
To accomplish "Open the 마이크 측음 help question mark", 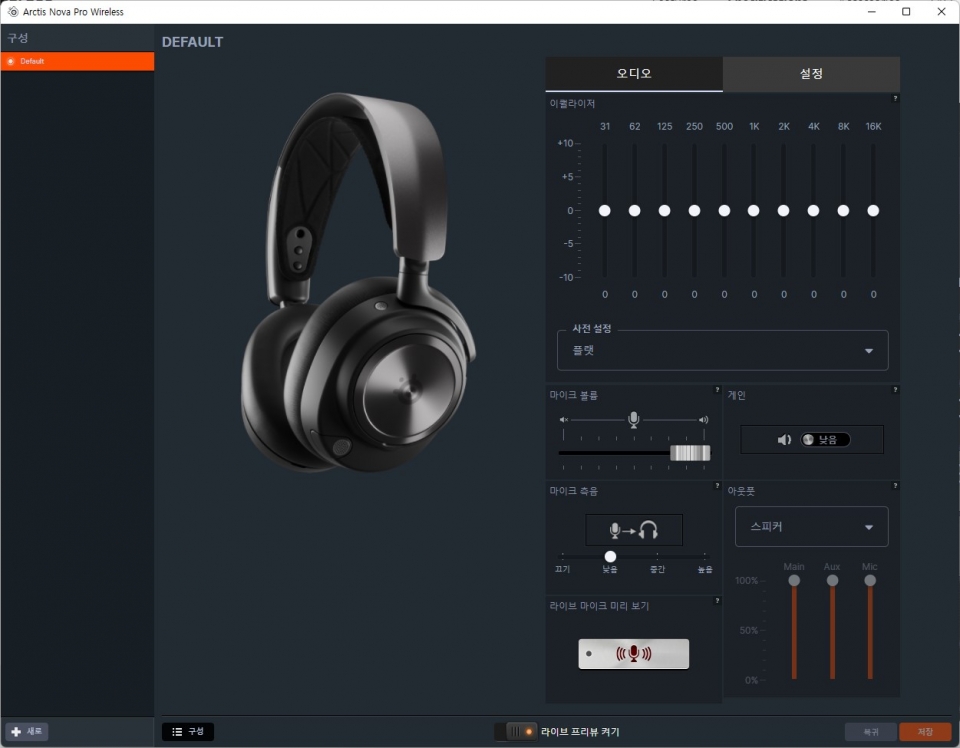I will click(x=717, y=485).
